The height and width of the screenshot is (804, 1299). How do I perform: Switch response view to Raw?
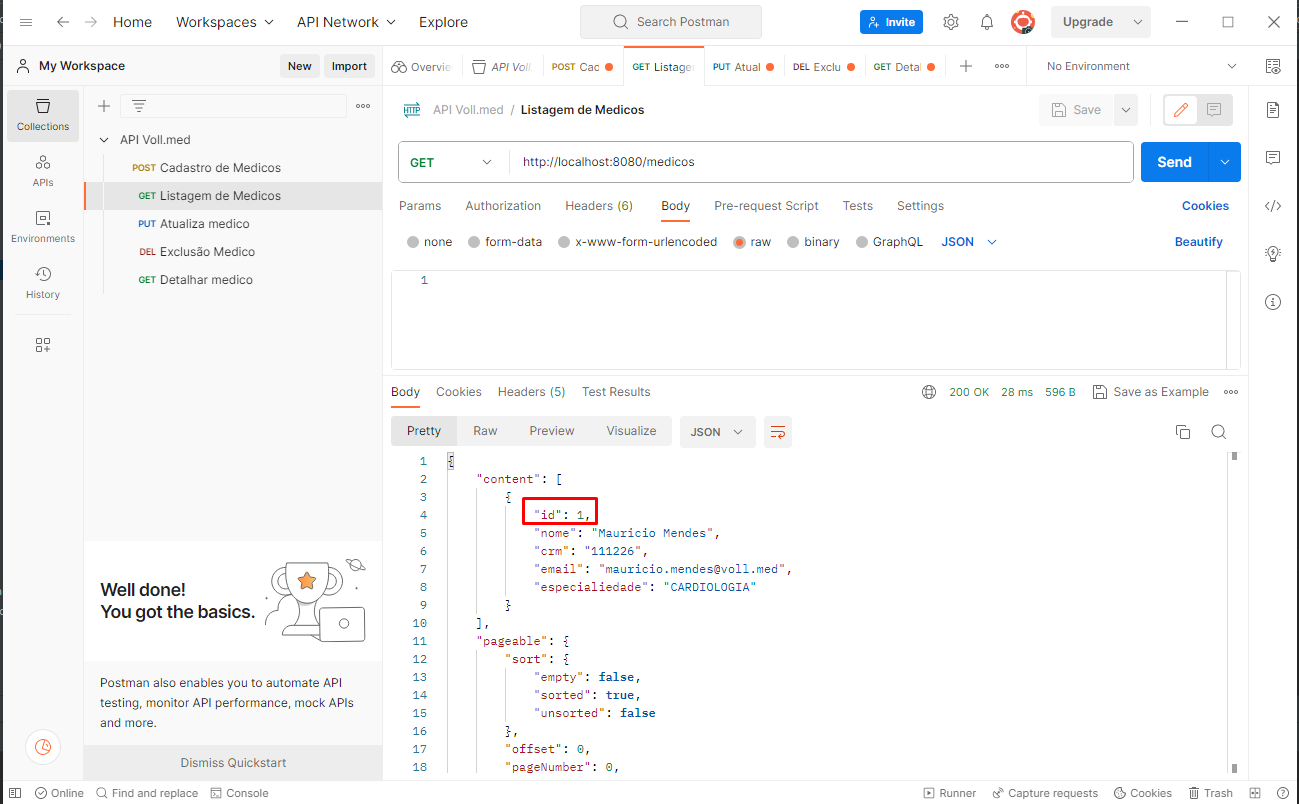click(485, 431)
